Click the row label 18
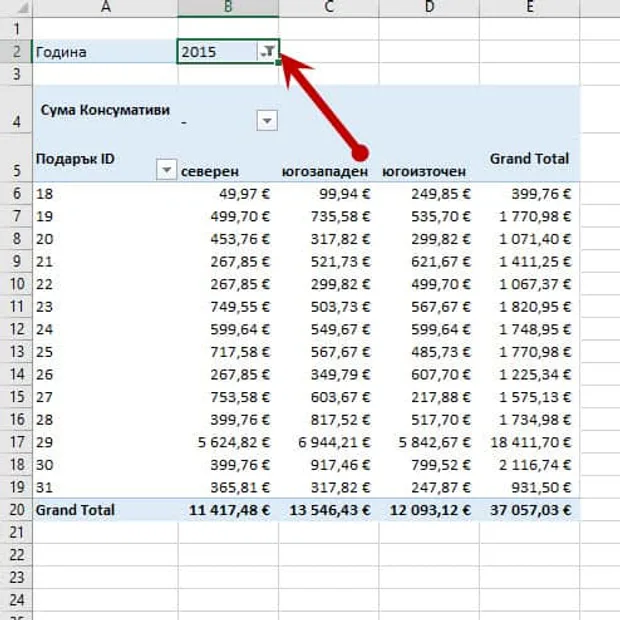620x620 pixels. 105,194
